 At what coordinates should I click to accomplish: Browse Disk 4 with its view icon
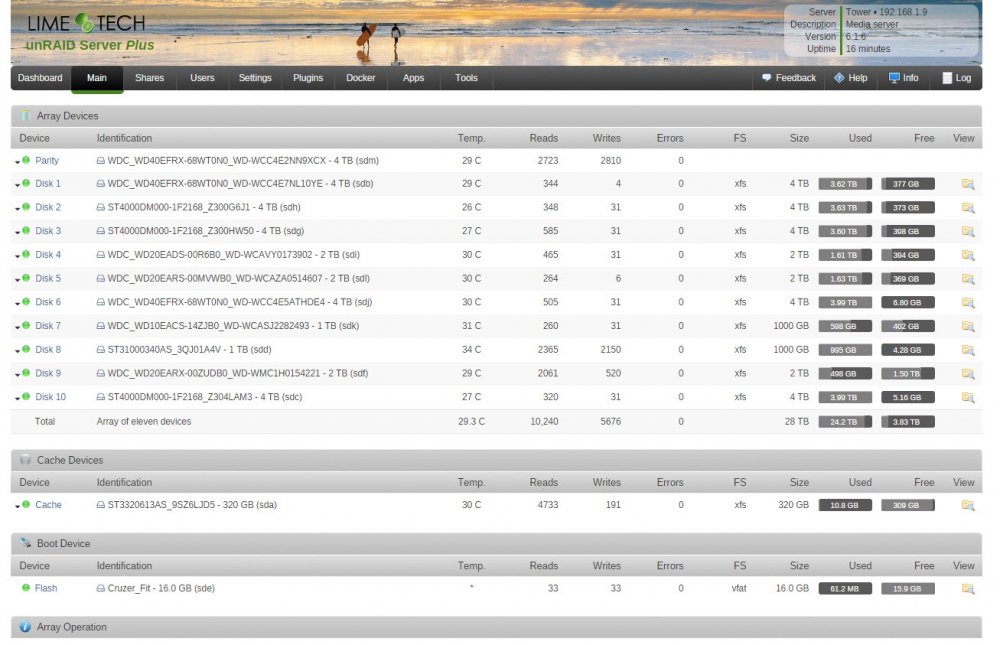click(x=967, y=255)
